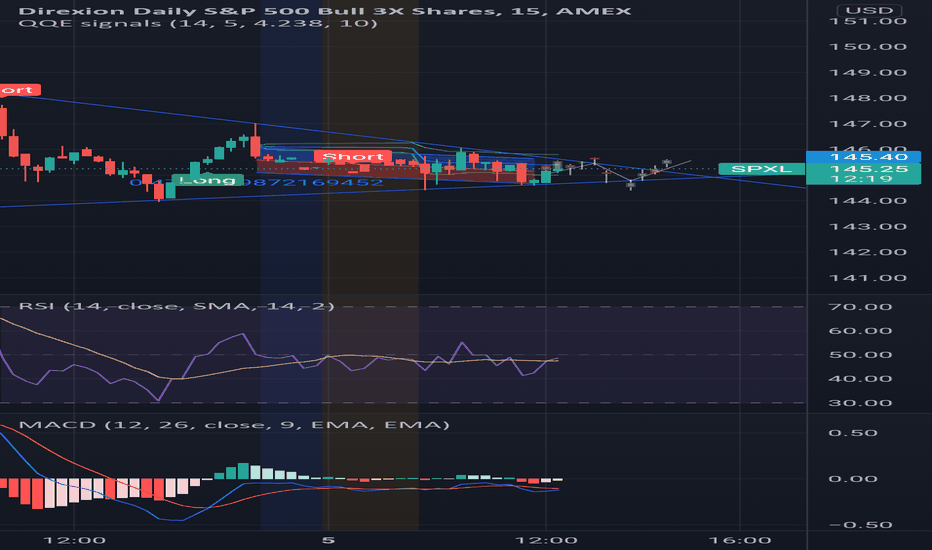
Task: Click the partially visible red ort label
Action: tap(20, 90)
